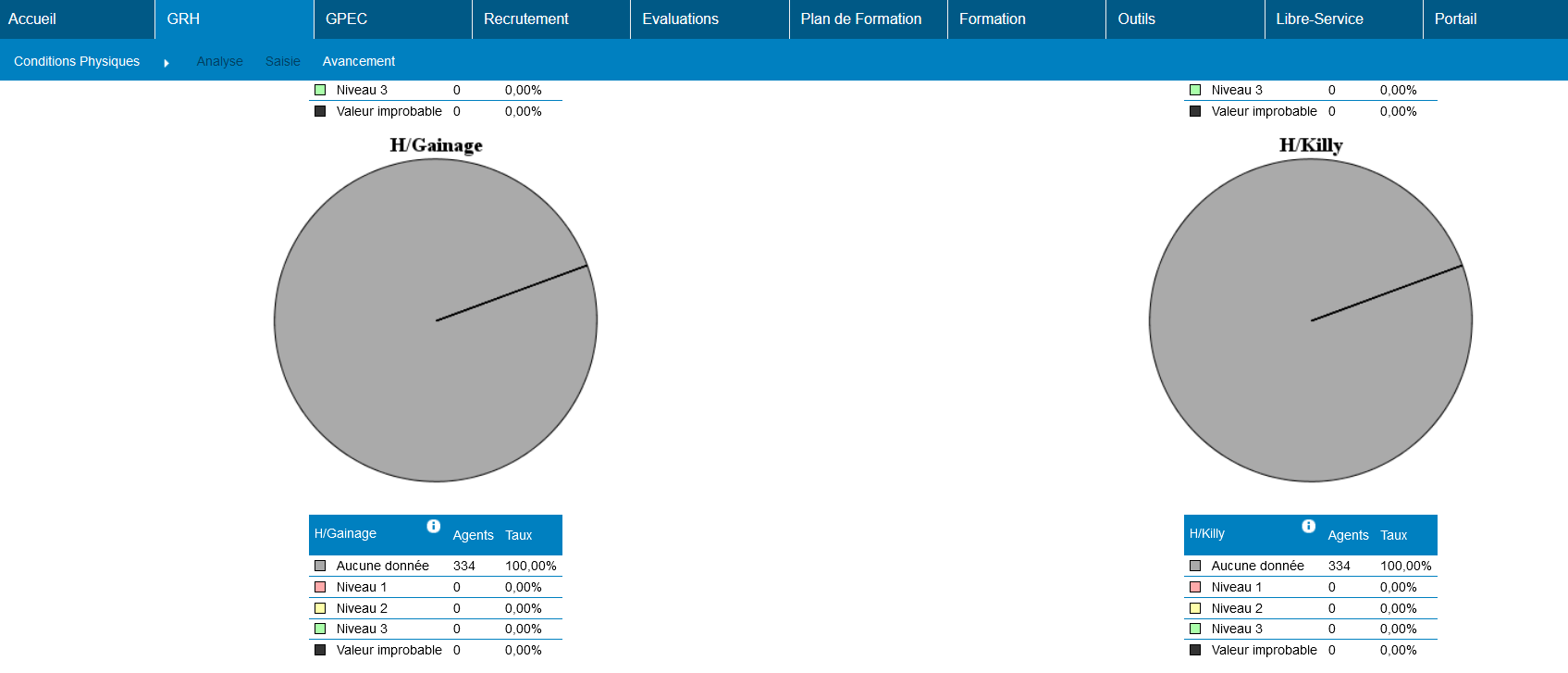1568x673 pixels.
Task: Click the info icon in H/Gainage header
Action: click(433, 527)
